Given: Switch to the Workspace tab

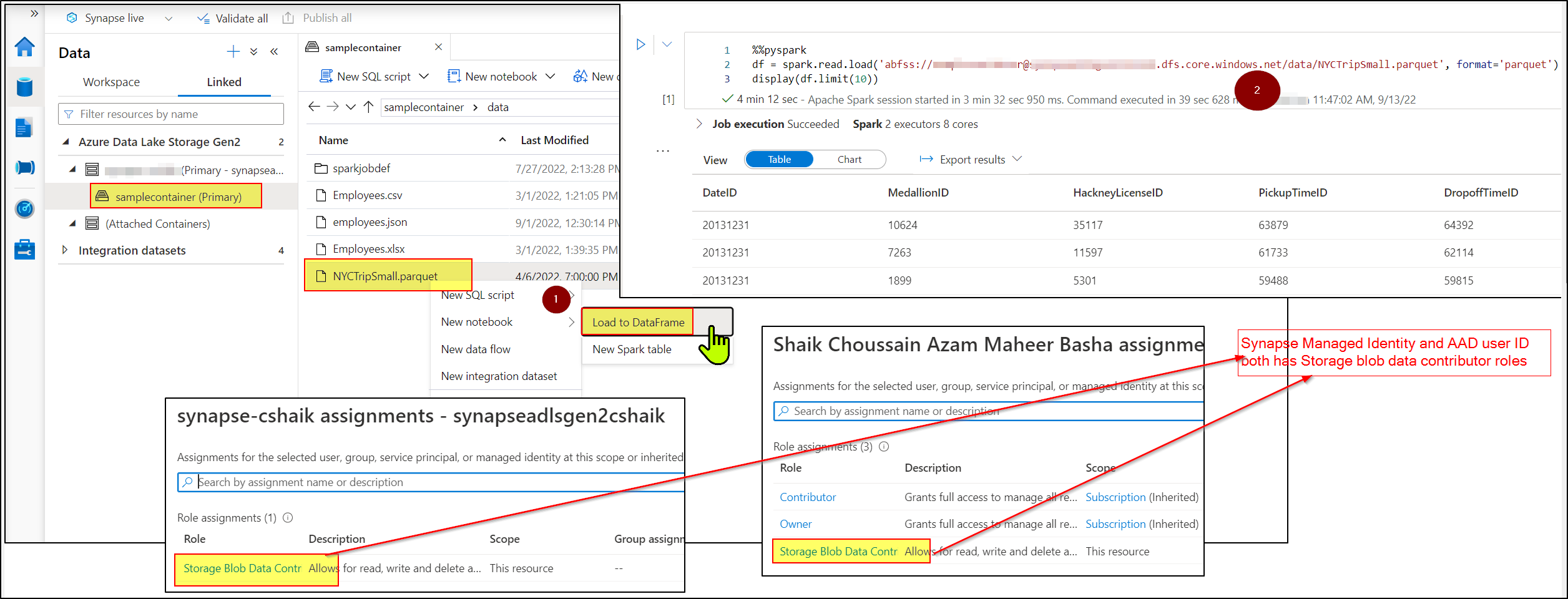Looking at the screenshot, I should (x=112, y=82).
